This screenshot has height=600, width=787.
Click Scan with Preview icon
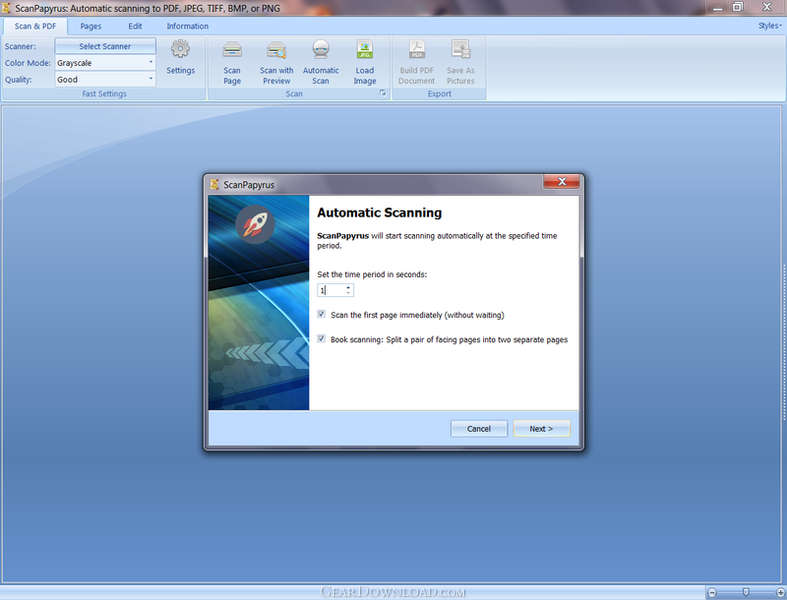[277, 50]
